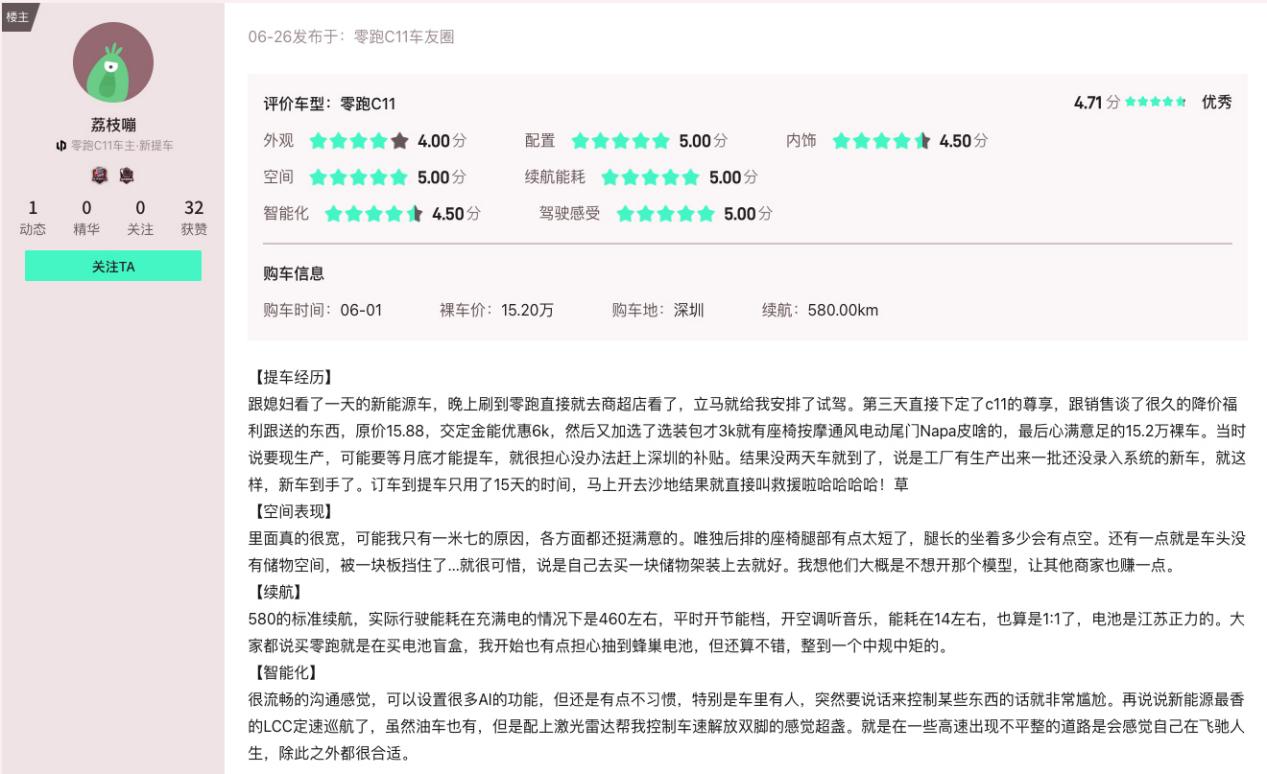
Task: Click the 配置 score 5.00分
Action: 704,141
